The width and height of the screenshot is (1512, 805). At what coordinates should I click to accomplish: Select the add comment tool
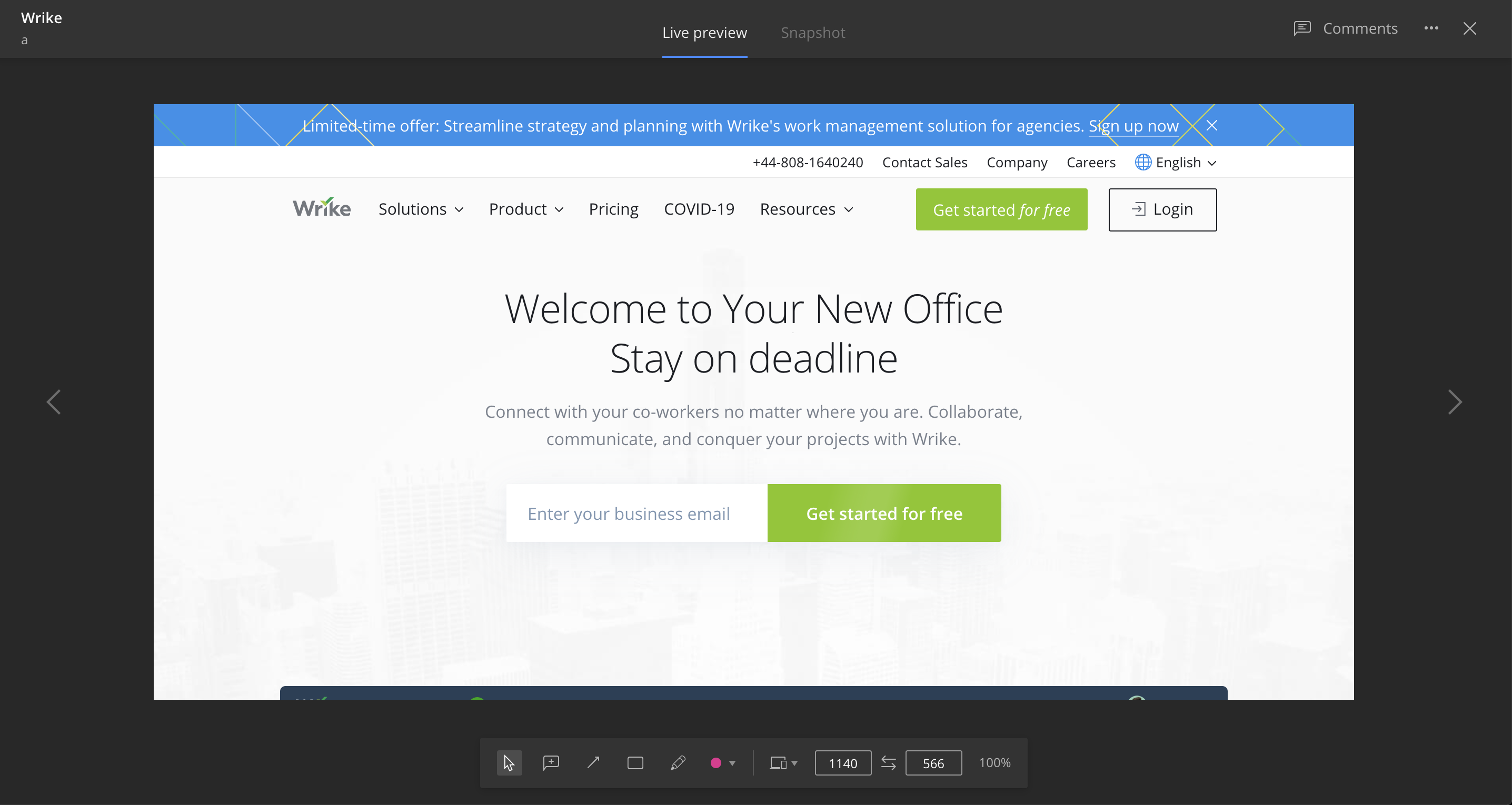(x=551, y=763)
